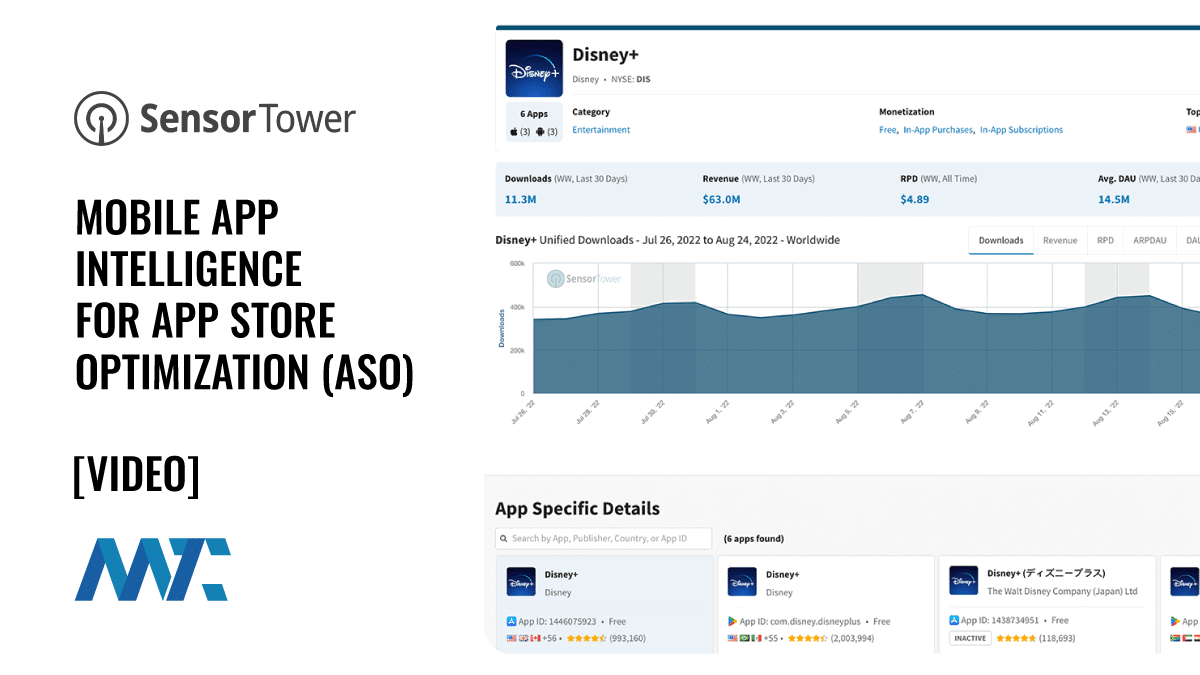
Task: Click the $4.89 RPD value
Action: click(x=915, y=199)
